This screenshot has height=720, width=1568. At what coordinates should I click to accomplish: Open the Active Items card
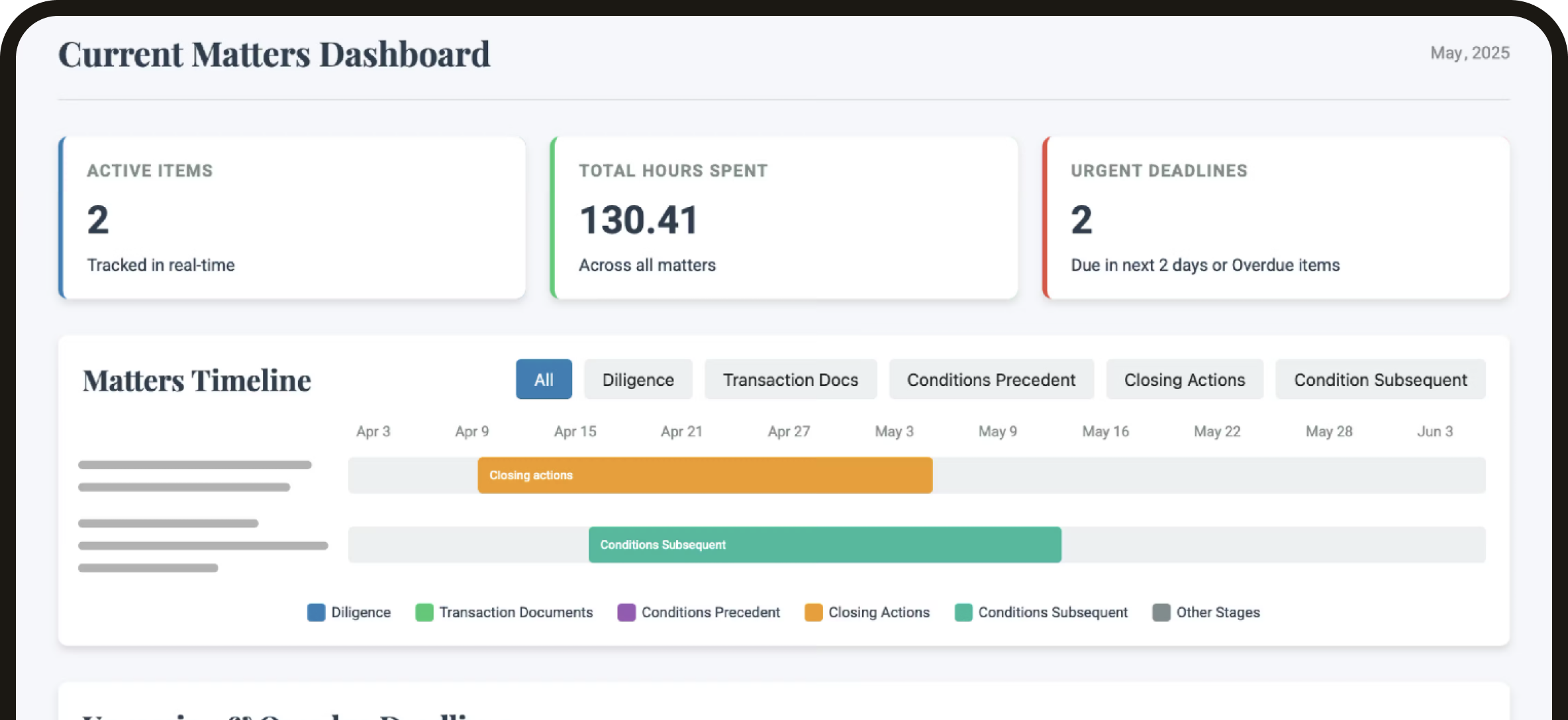tap(292, 218)
